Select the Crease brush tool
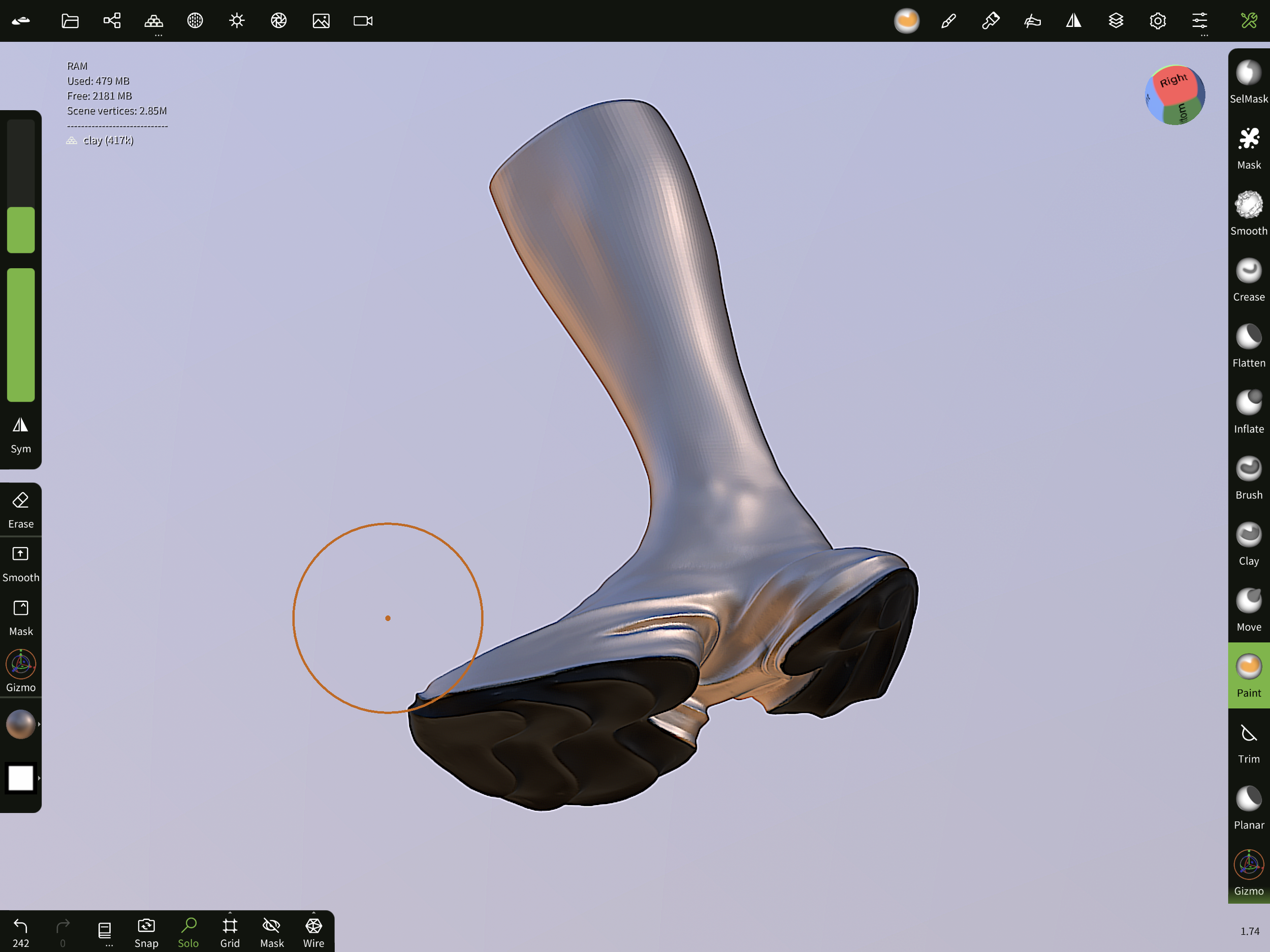1270x952 pixels. (1248, 279)
